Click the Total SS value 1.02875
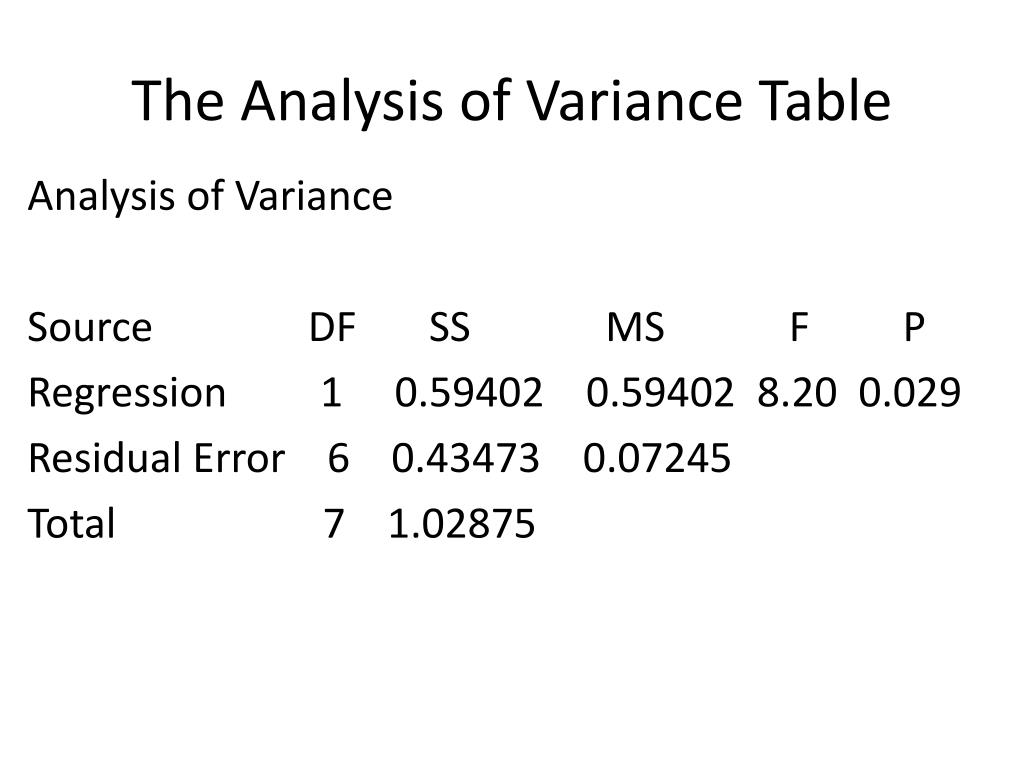The width and height of the screenshot is (1024, 768). (462, 523)
